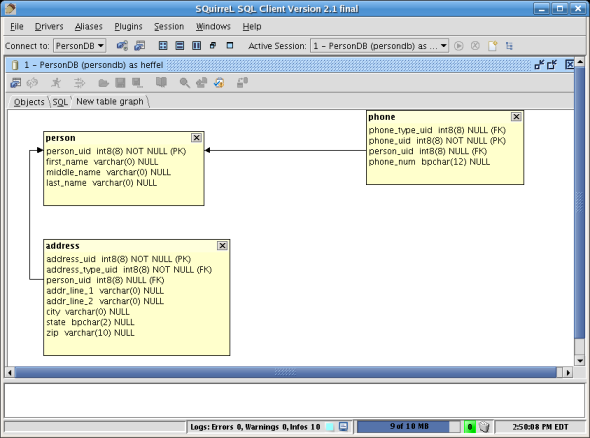Select the person table title

coord(60,138)
